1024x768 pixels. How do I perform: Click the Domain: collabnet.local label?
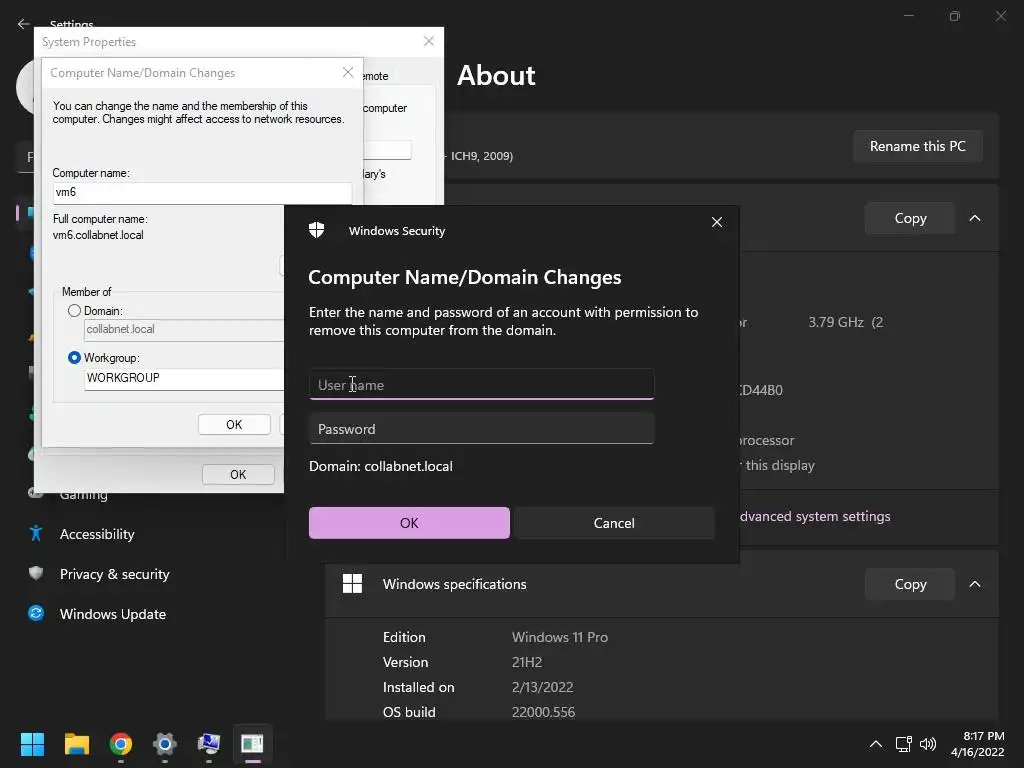[x=381, y=466]
